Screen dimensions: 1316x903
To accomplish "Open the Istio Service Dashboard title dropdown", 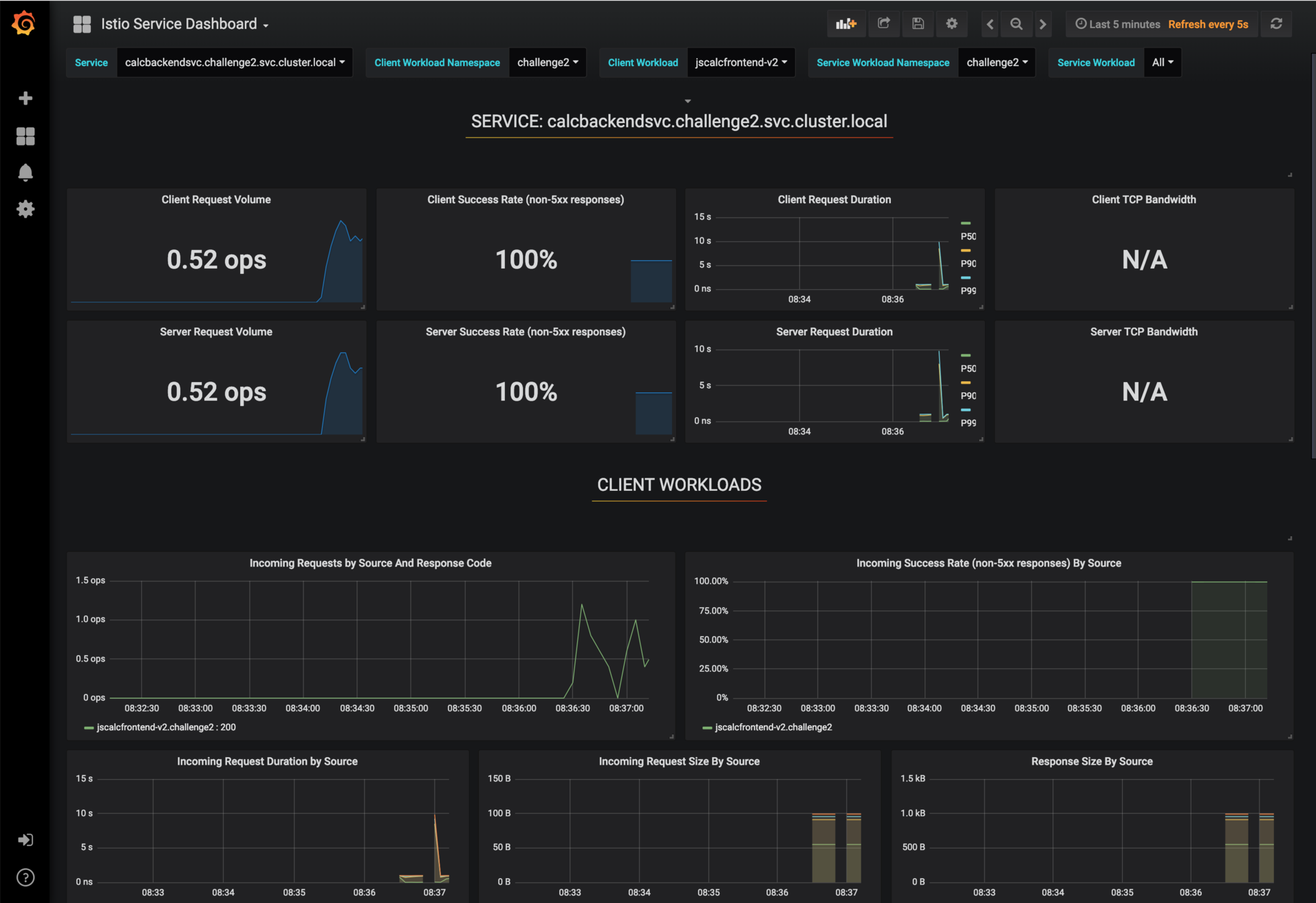I will coord(184,24).
